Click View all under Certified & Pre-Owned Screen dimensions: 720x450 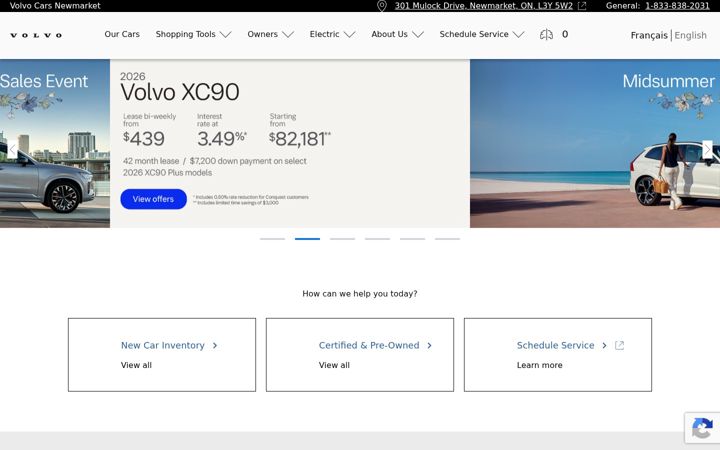tap(334, 365)
